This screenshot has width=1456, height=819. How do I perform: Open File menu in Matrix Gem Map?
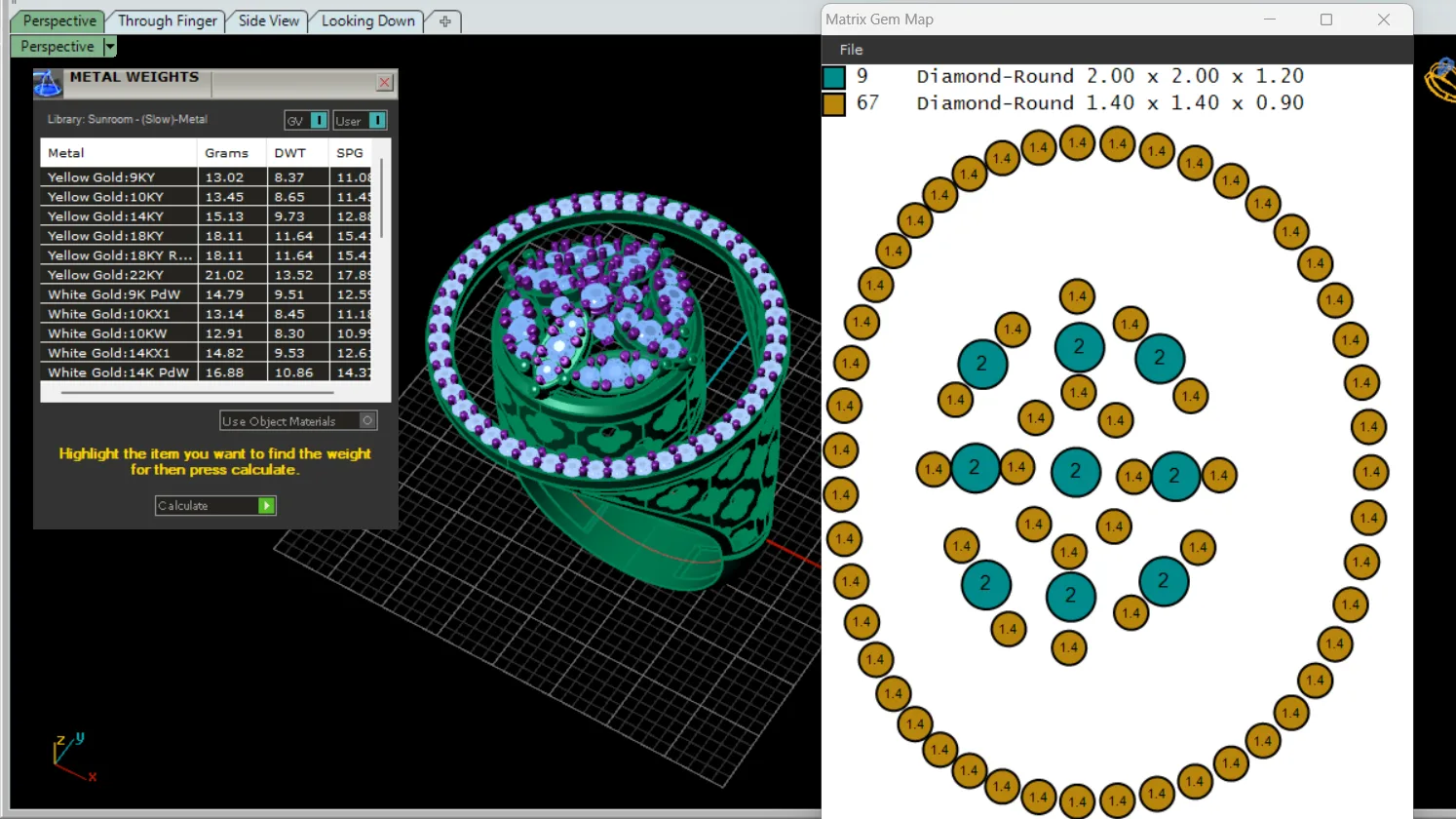coord(851,50)
